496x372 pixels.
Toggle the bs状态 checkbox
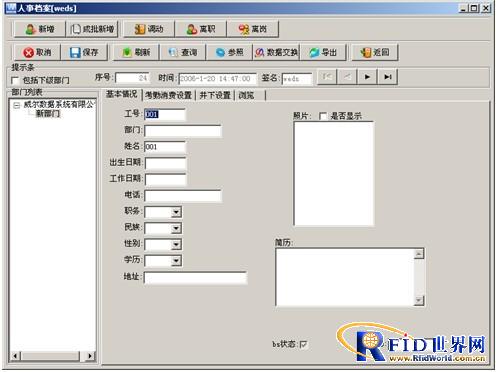304,344
